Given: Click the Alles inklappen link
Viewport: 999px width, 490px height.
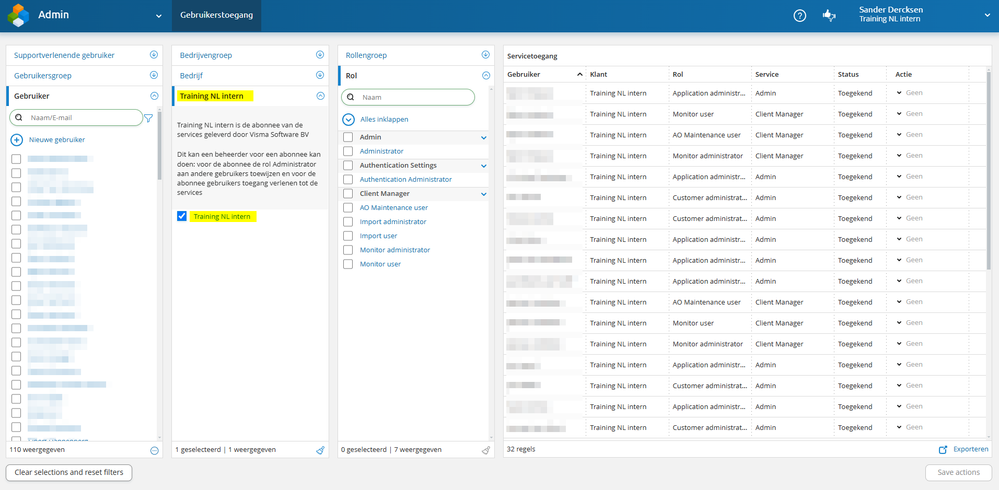Looking at the screenshot, I should click(x=384, y=119).
